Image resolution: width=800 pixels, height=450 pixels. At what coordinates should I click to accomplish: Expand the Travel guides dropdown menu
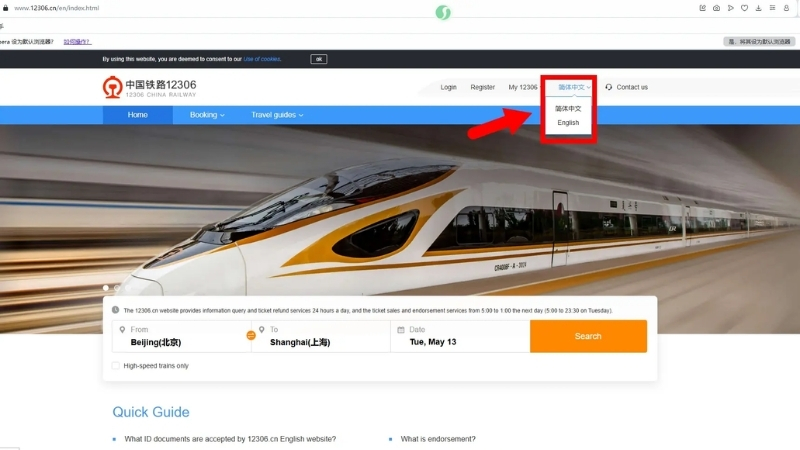point(277,115)
